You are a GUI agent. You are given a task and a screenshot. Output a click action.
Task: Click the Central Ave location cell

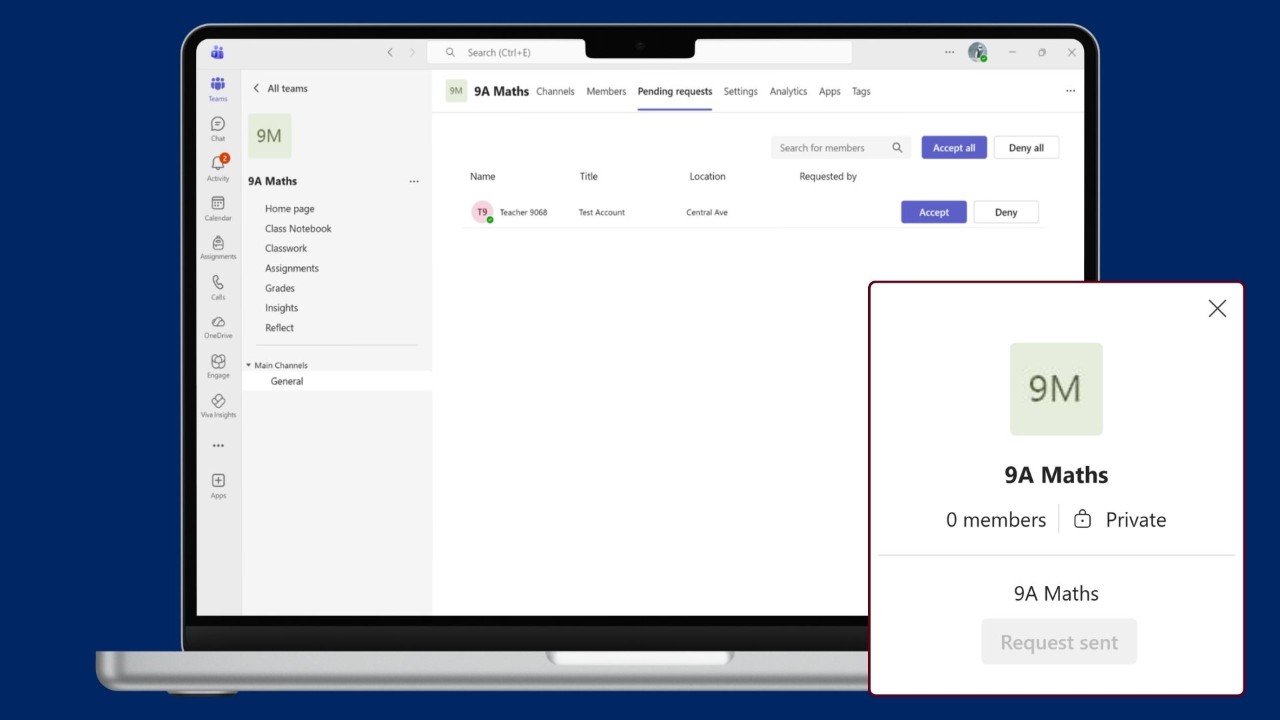click(707, 212)
